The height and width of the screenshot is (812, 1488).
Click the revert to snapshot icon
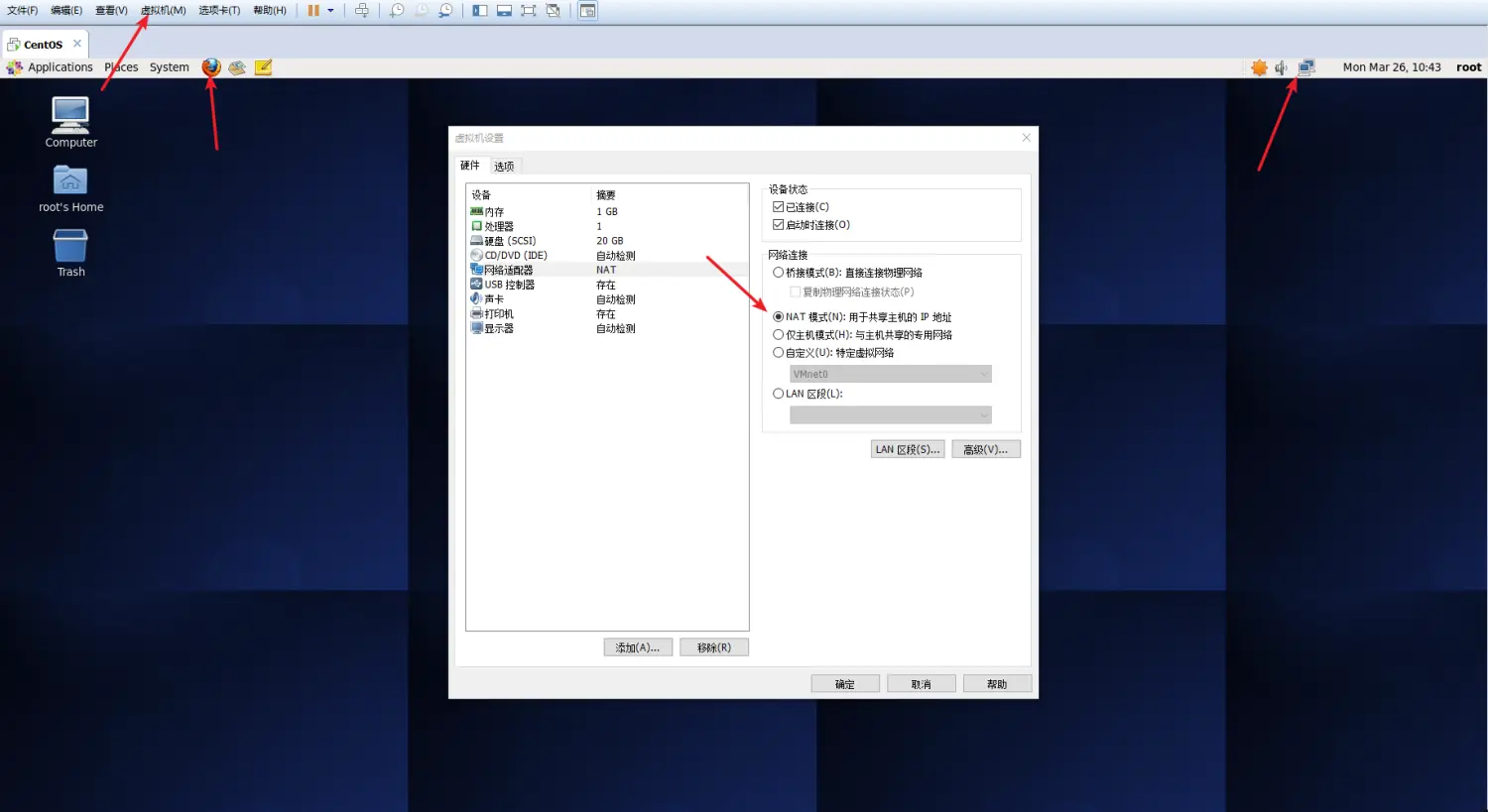click(x=422, y=11)
